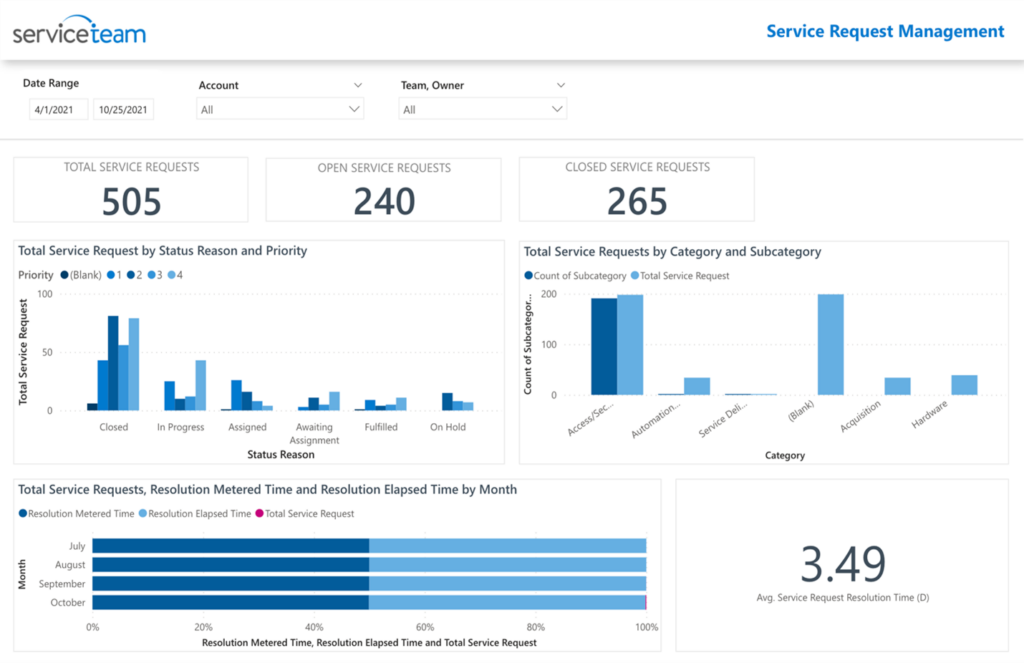Select the Open Service Requests card
This screenshot has height=663, width=1024.
[383, 189]
